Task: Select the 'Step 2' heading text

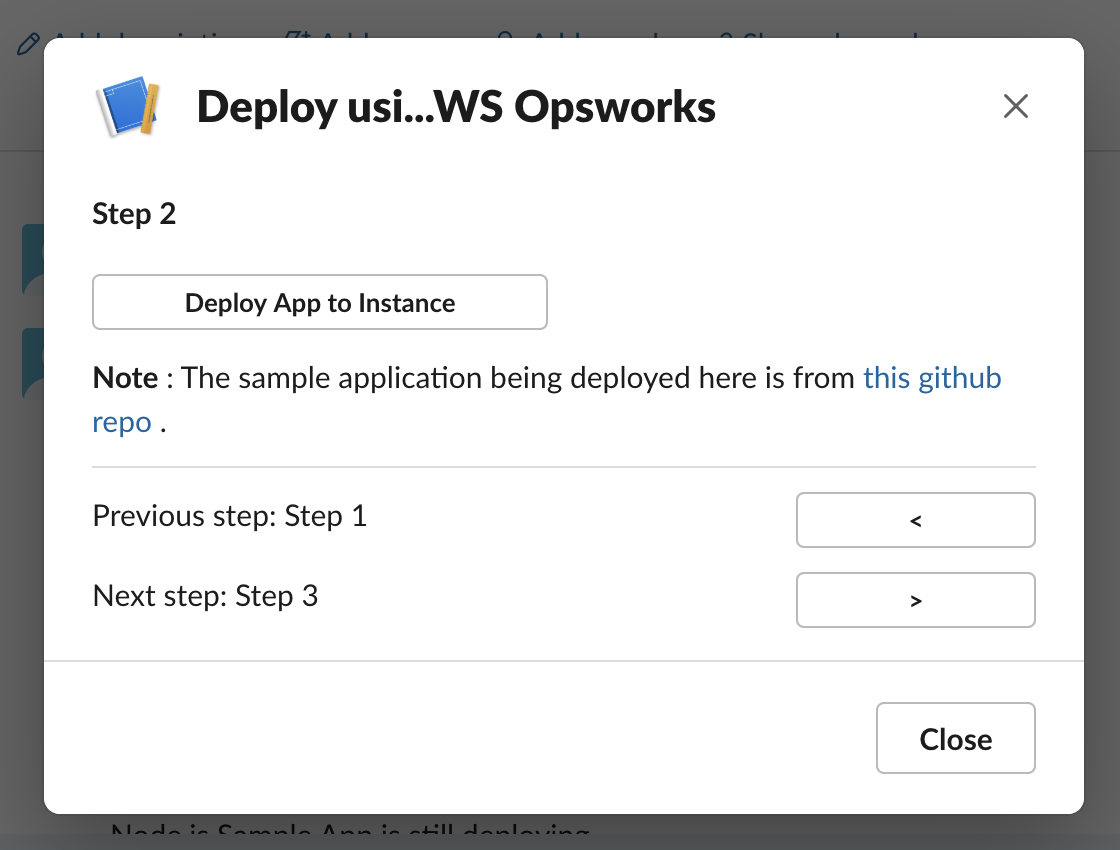Action: 134,214
